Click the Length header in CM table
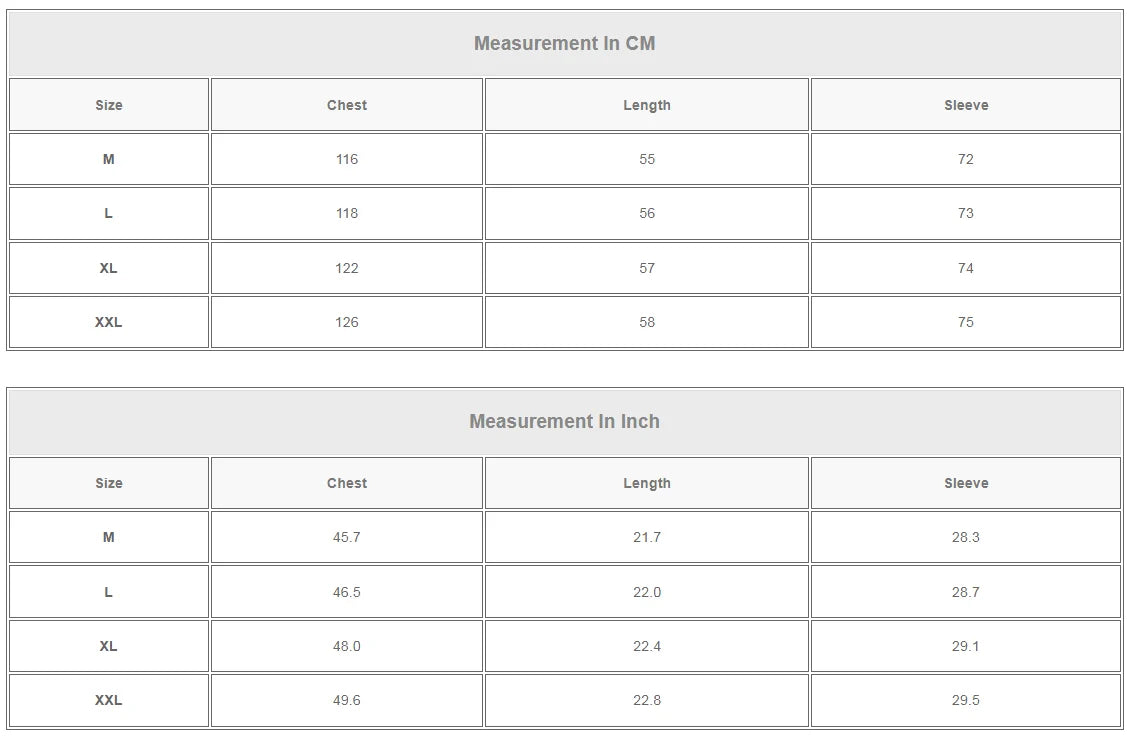Image resolution: width=1127 pixels, height=737 pixels. [x=646, y=105]
